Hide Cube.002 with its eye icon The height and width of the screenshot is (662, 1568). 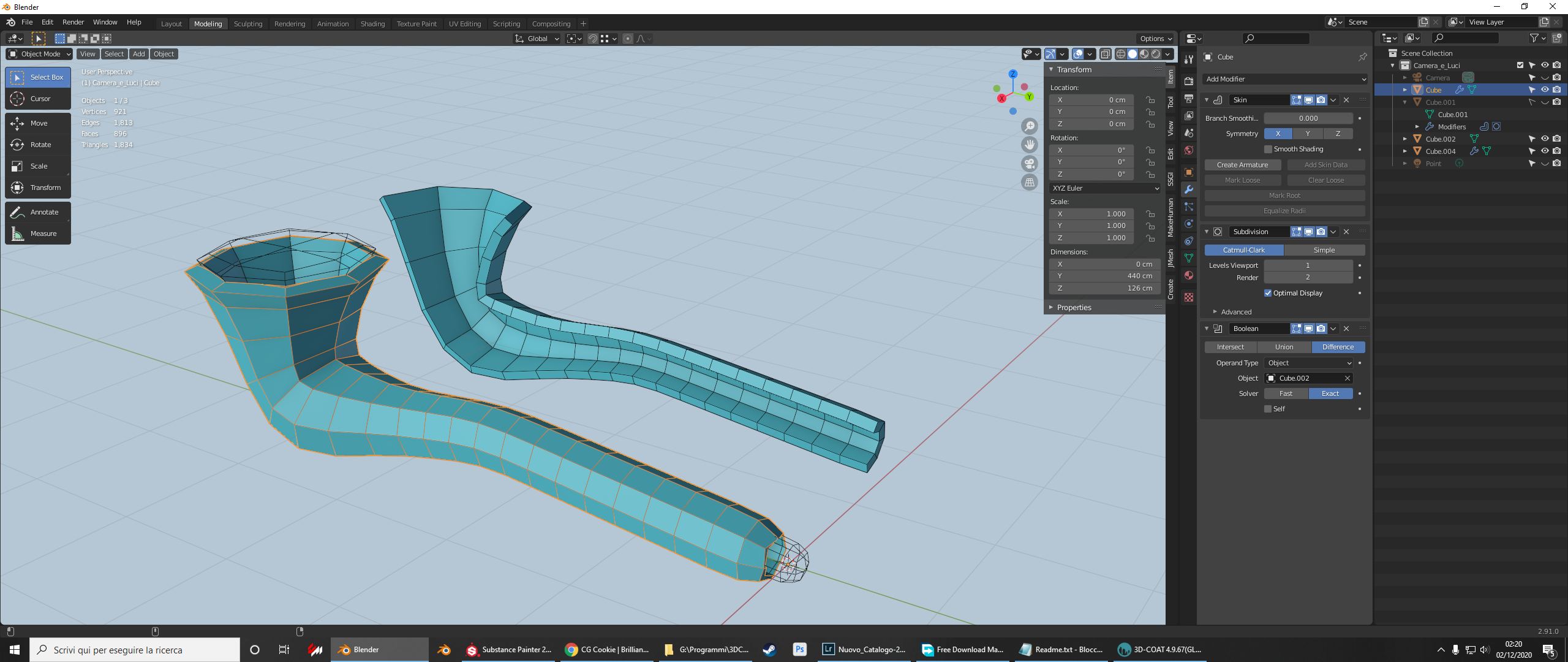[1545, 139]
